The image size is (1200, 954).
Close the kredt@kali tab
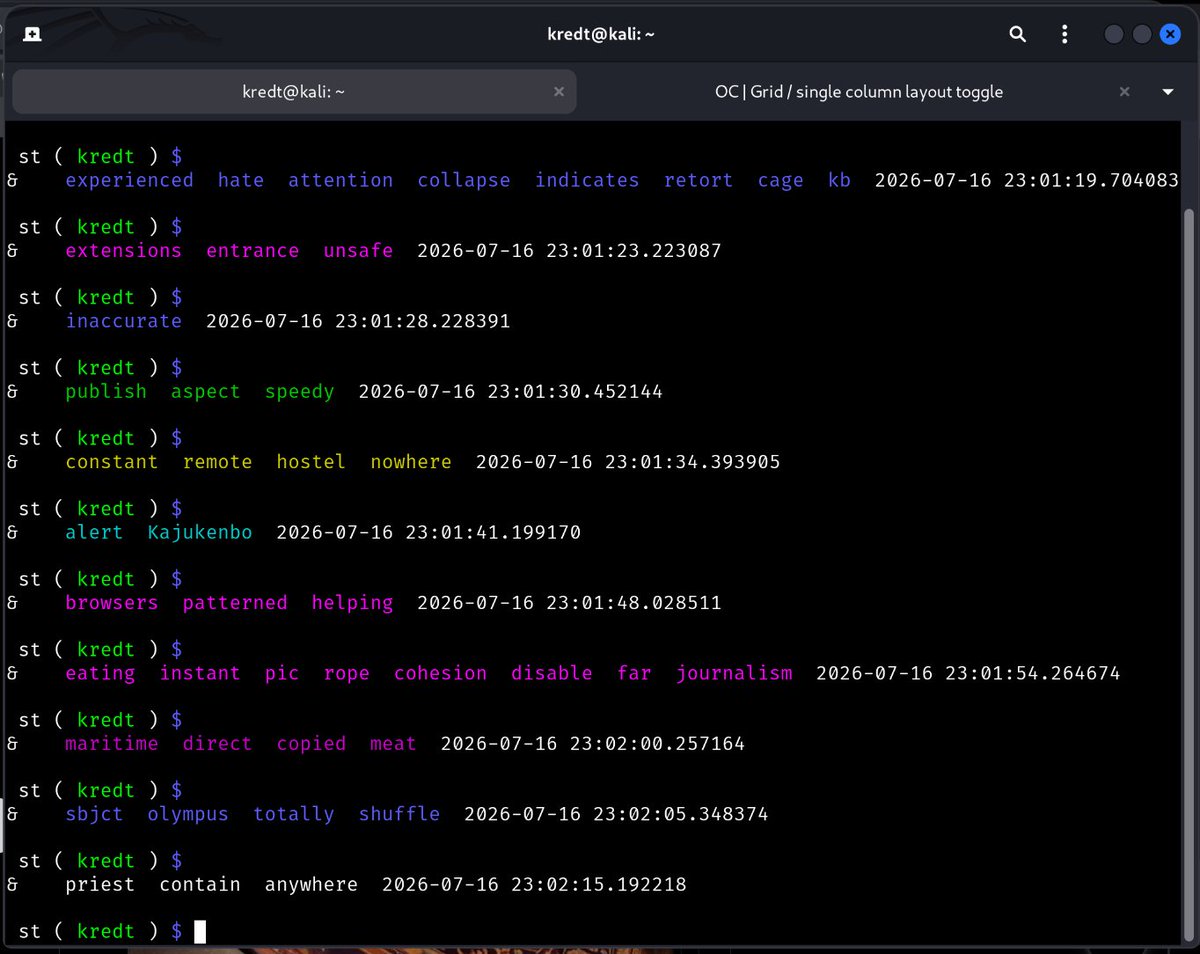click(559, 91)
